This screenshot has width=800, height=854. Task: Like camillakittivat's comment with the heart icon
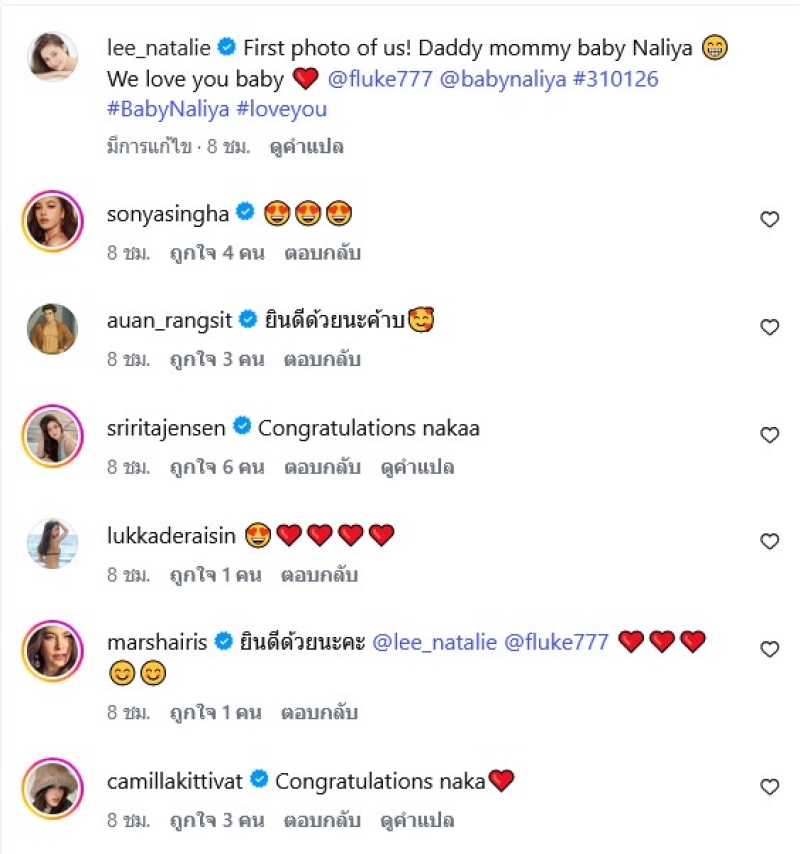click(x=769, y=787)
